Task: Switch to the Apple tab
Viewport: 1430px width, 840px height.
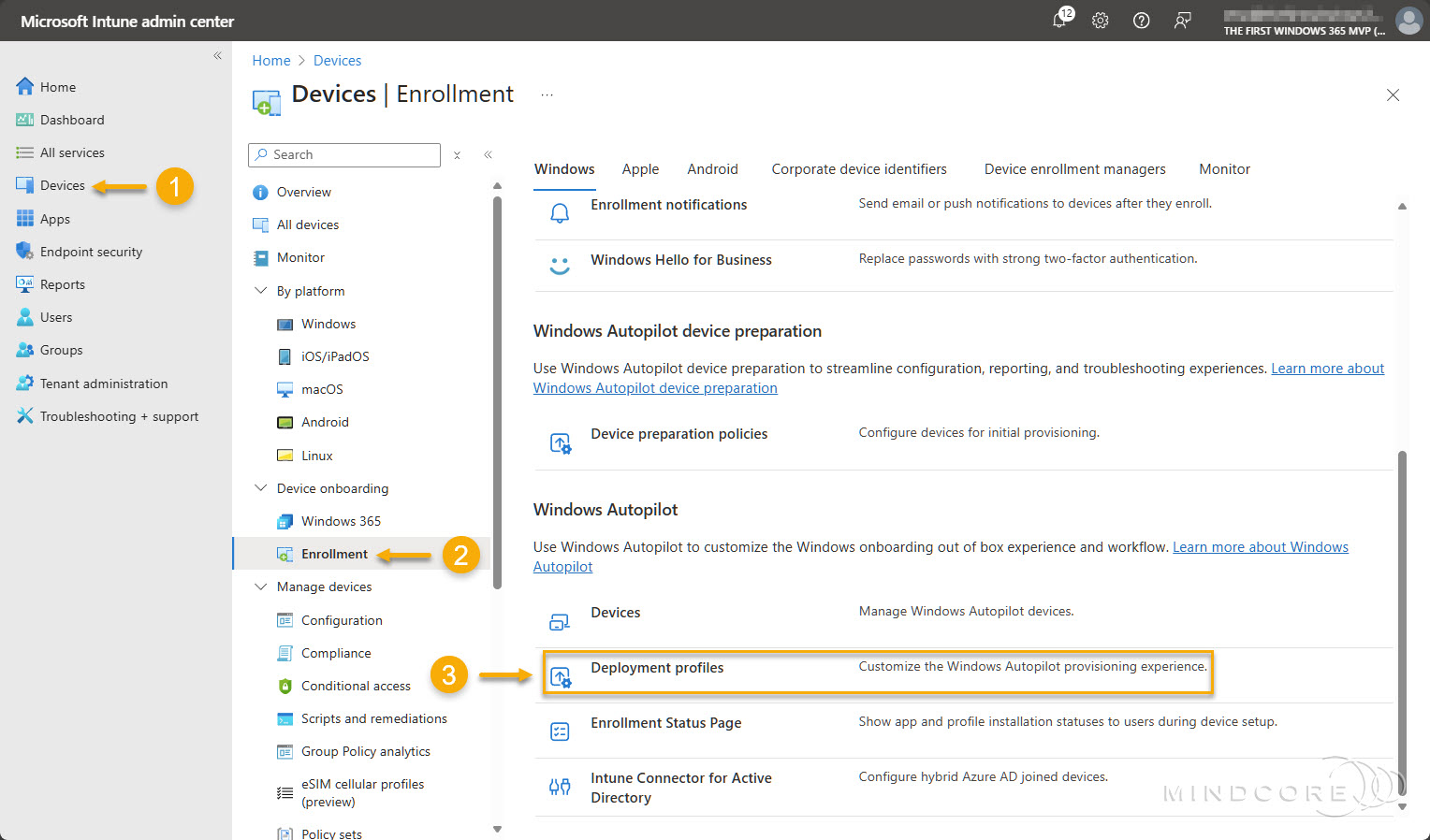Action: [x=640, y=169]
